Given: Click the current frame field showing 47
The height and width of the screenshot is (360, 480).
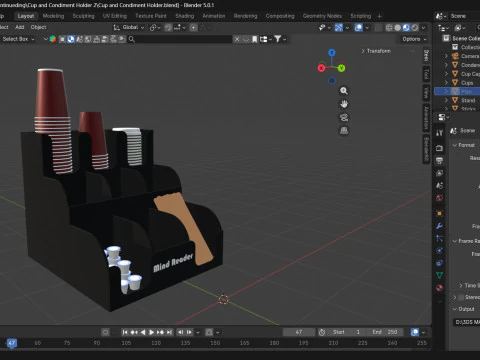Looking at the screenshot, I should 299,332.
